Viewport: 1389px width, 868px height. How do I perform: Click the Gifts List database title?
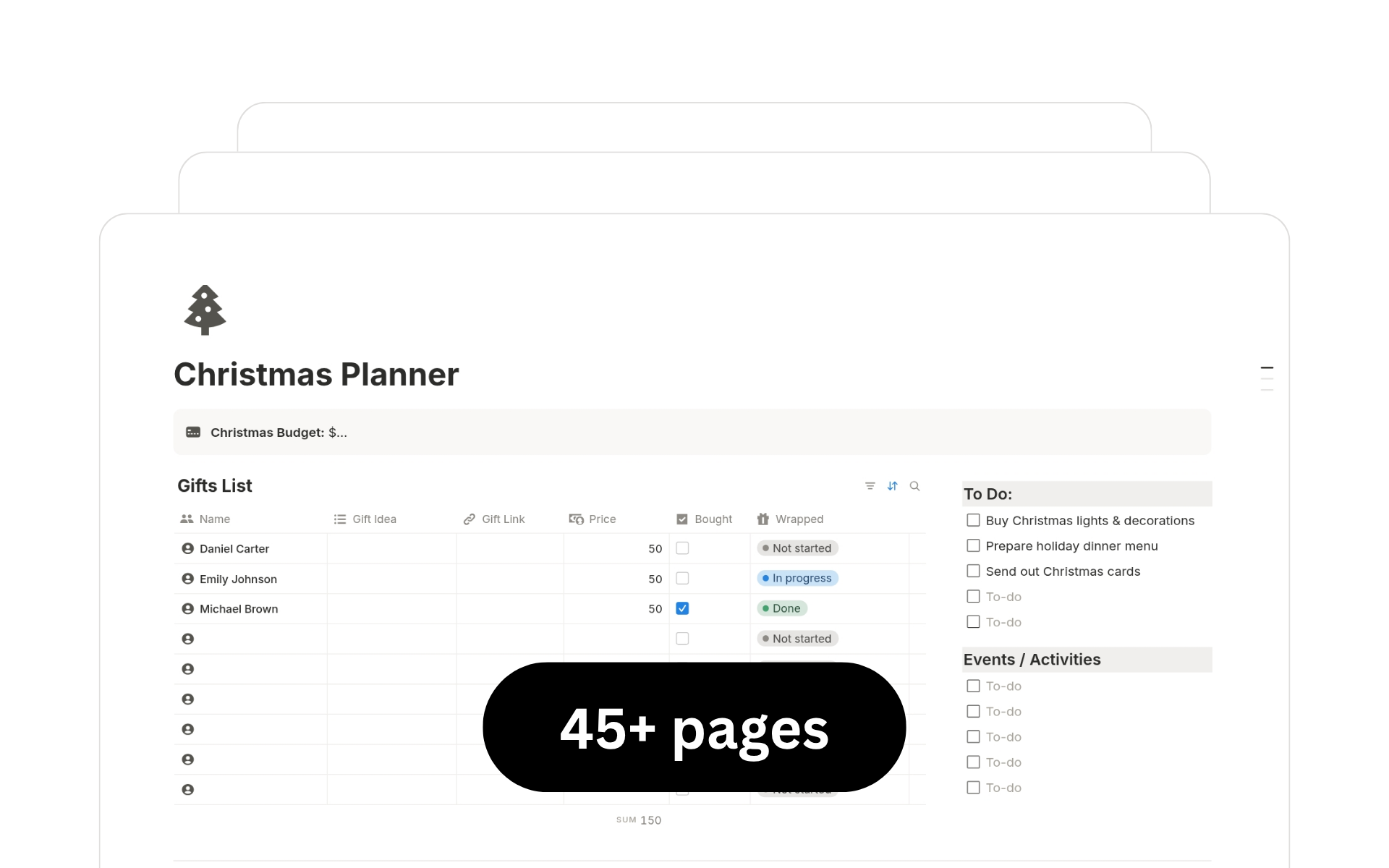(214, 485)
